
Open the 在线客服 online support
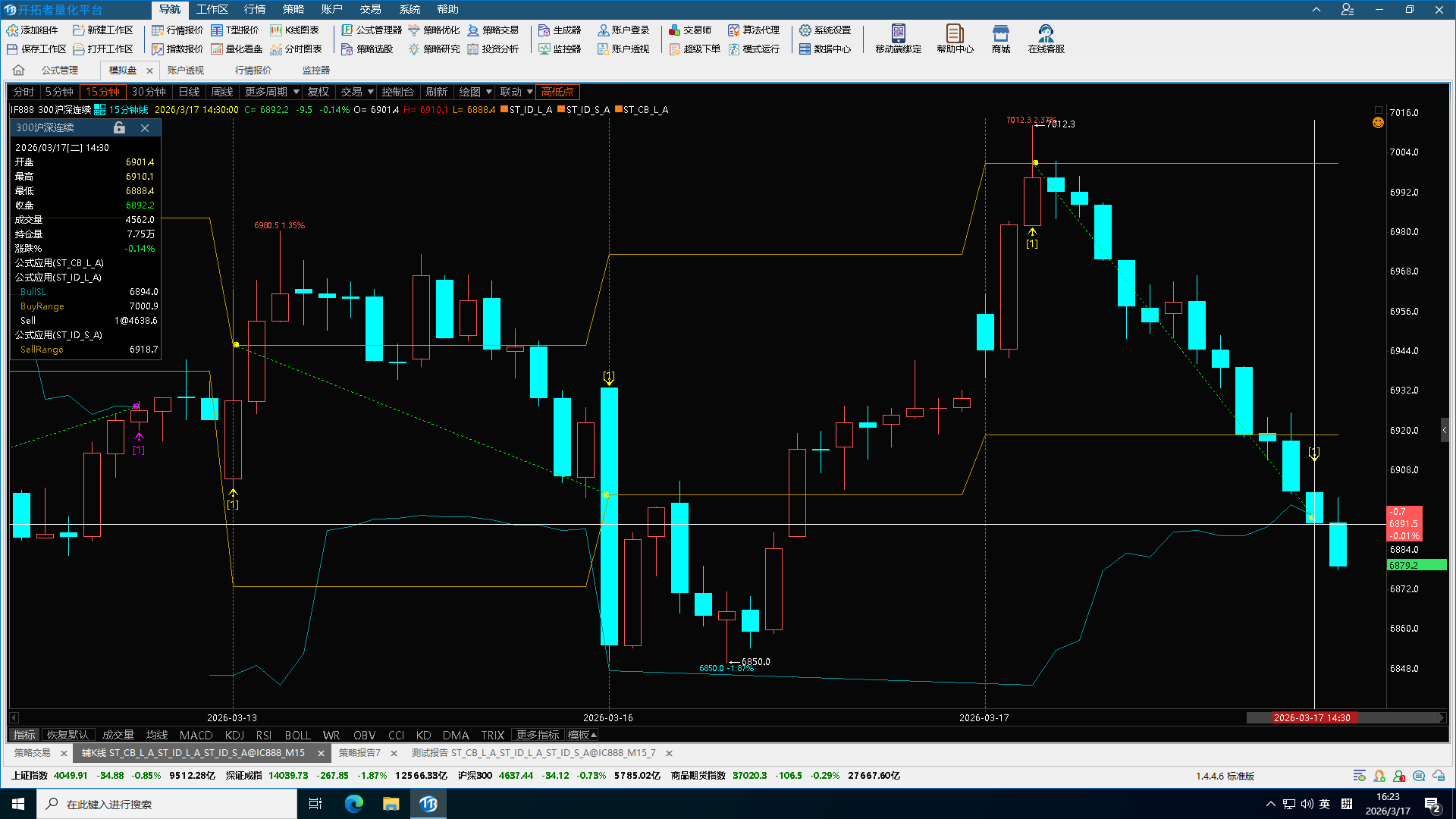(x=1046, y=39)
